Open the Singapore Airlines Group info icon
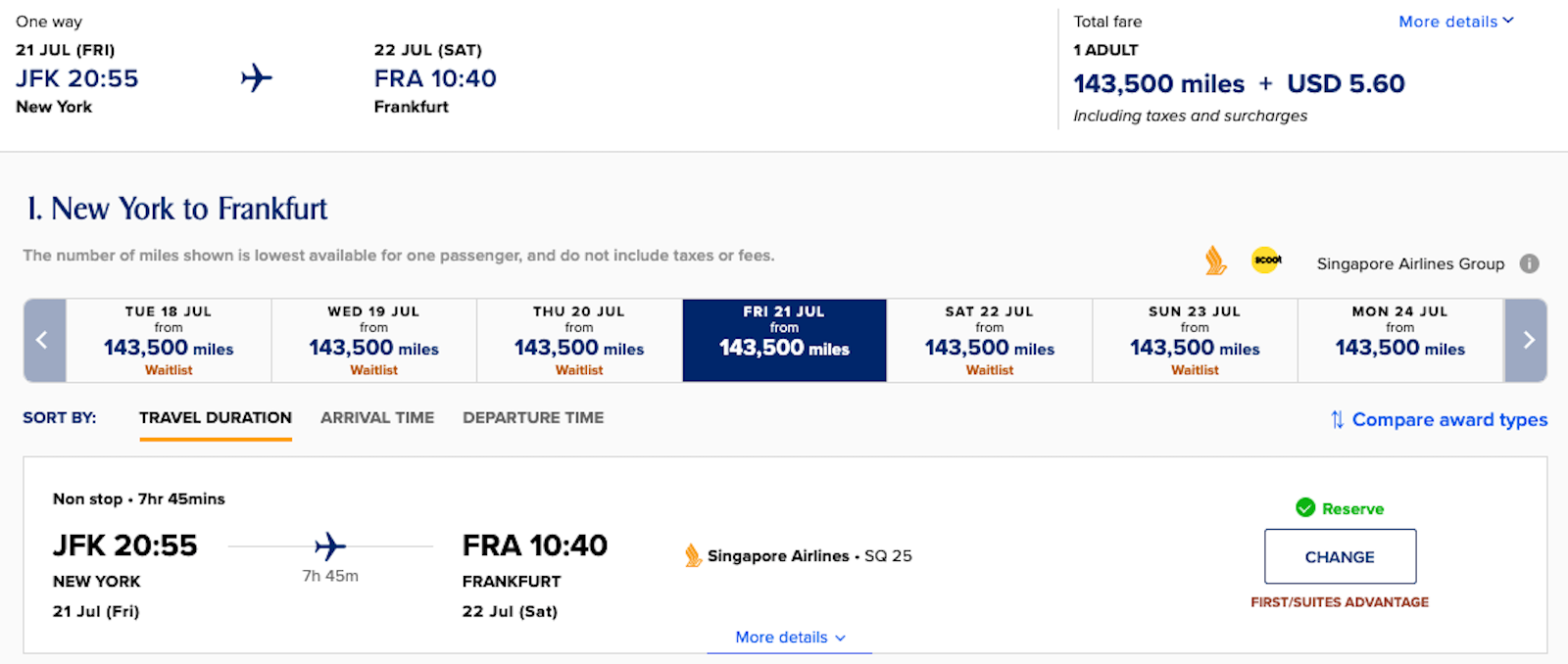This screenshot has height=664, width=1568. (1529, 263)
